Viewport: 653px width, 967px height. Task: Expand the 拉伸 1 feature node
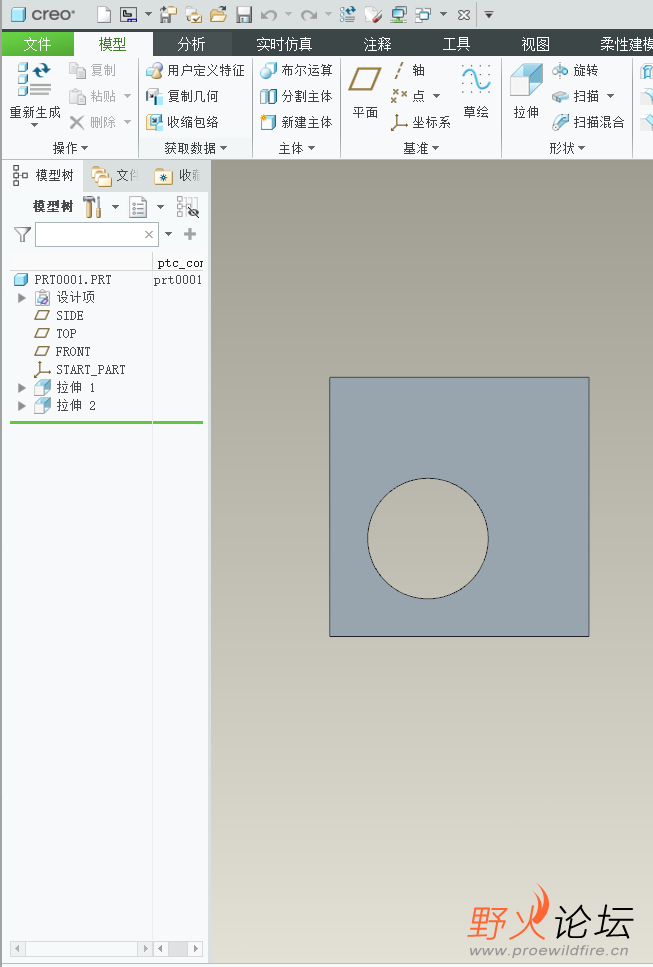coord(22,388)
